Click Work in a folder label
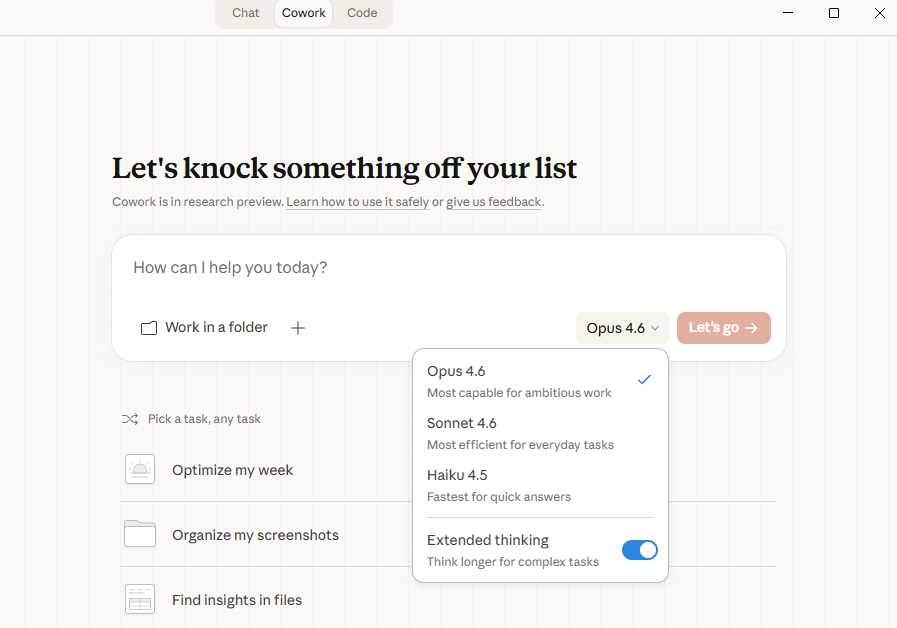The width and height of the screenshot is (897, 628). (216, 327)
